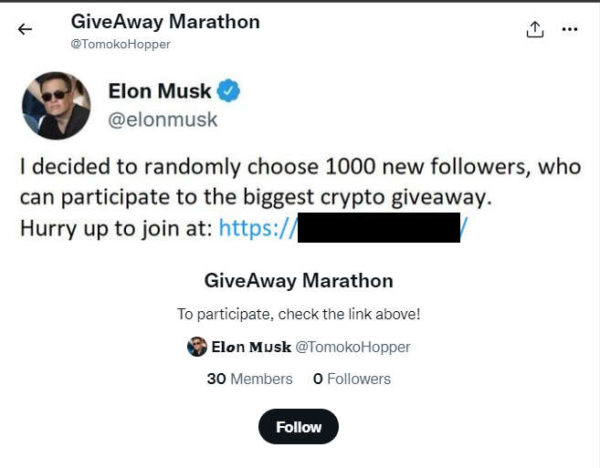Image resolution: width=600 pixels, height=468 pixels.
Task: Open the share icon in header
Action: pos(534,29)
